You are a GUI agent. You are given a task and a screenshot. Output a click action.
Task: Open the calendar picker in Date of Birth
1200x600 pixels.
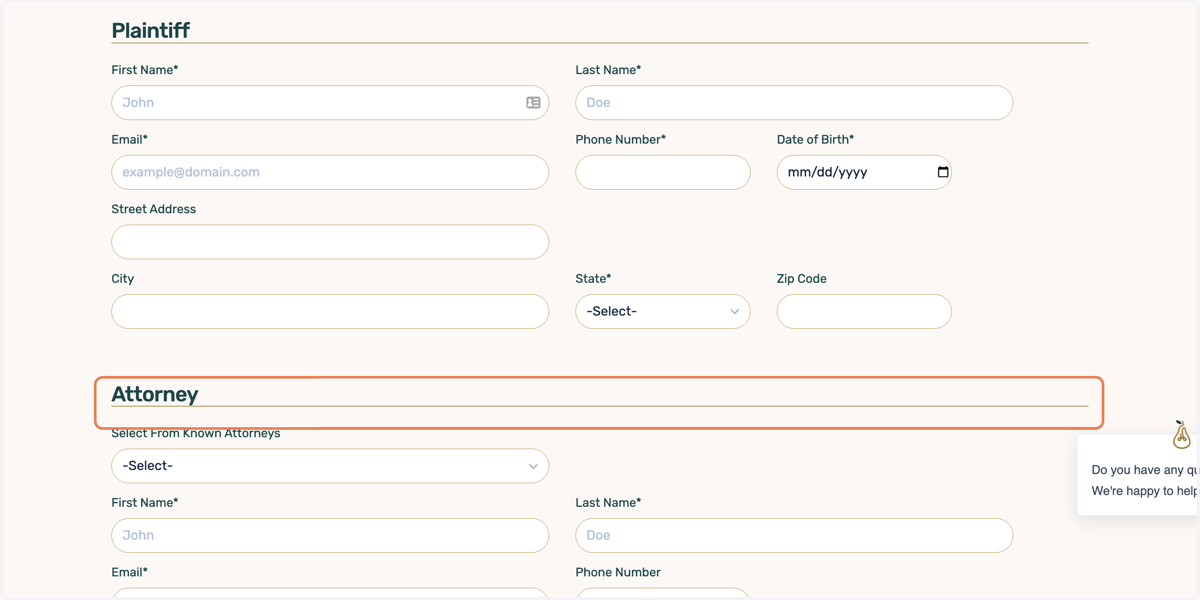(942, 172)
